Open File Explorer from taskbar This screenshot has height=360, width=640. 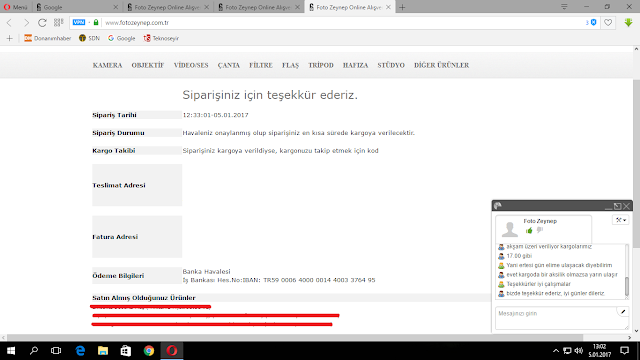click(103, 351)
